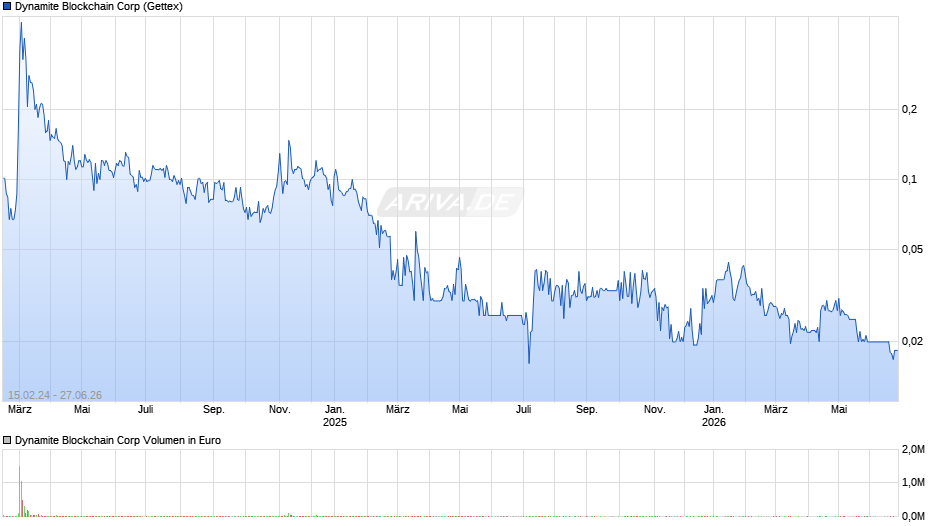Click the 'Dynamite Blockchain Corp Volumen in Euro' label
940x526 pixels.
point(118,440)
